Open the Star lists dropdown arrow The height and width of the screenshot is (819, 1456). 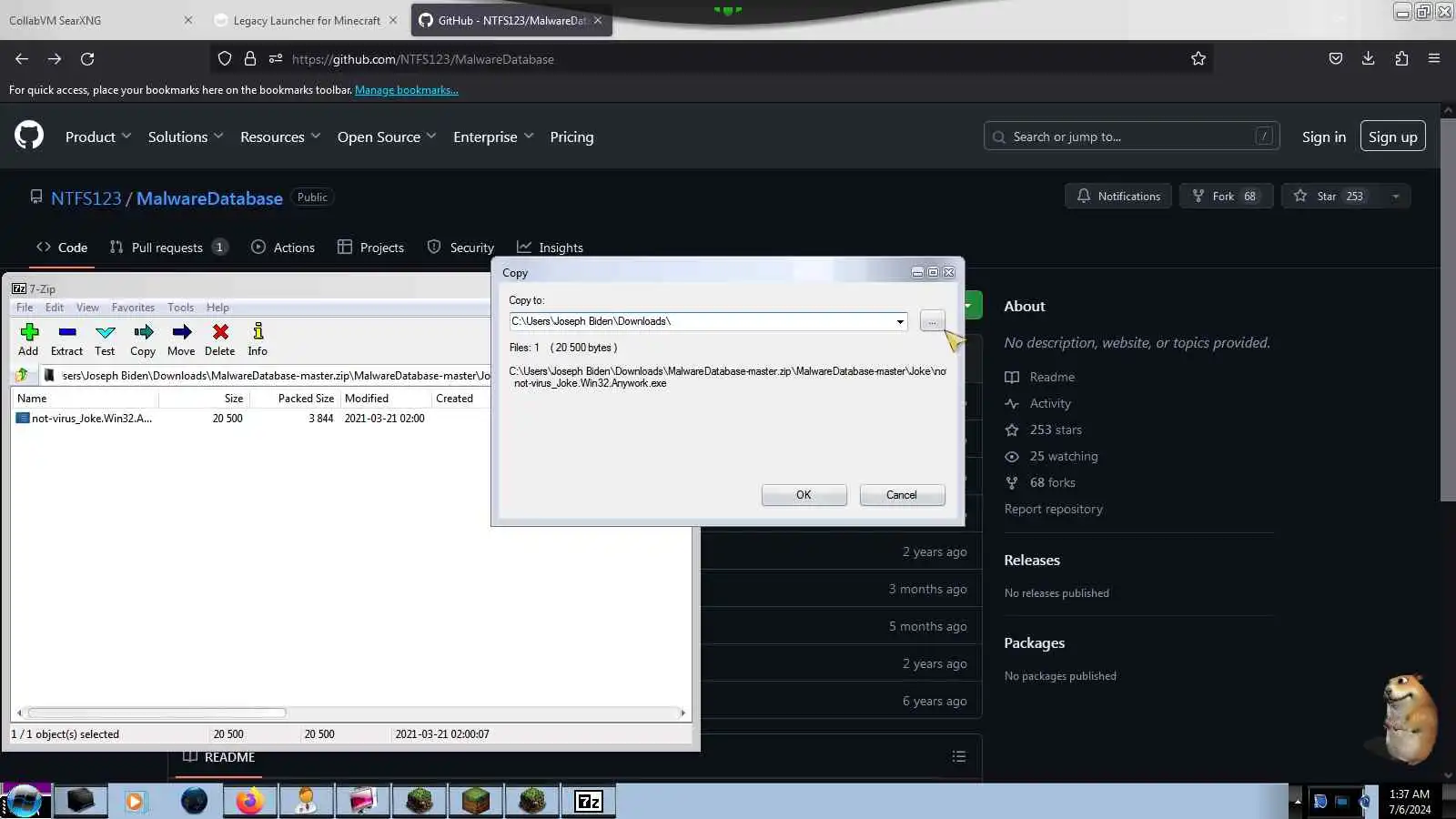pos(1395,197)
